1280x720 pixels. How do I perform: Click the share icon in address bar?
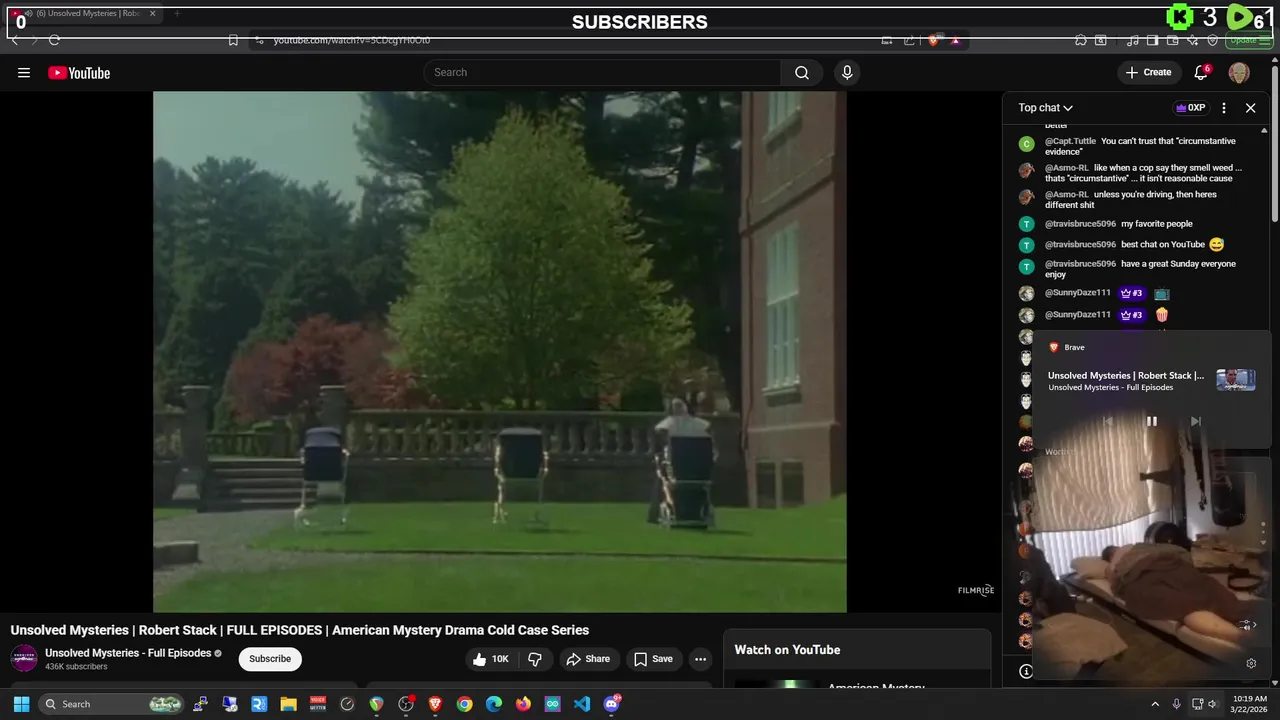point(909,40)
